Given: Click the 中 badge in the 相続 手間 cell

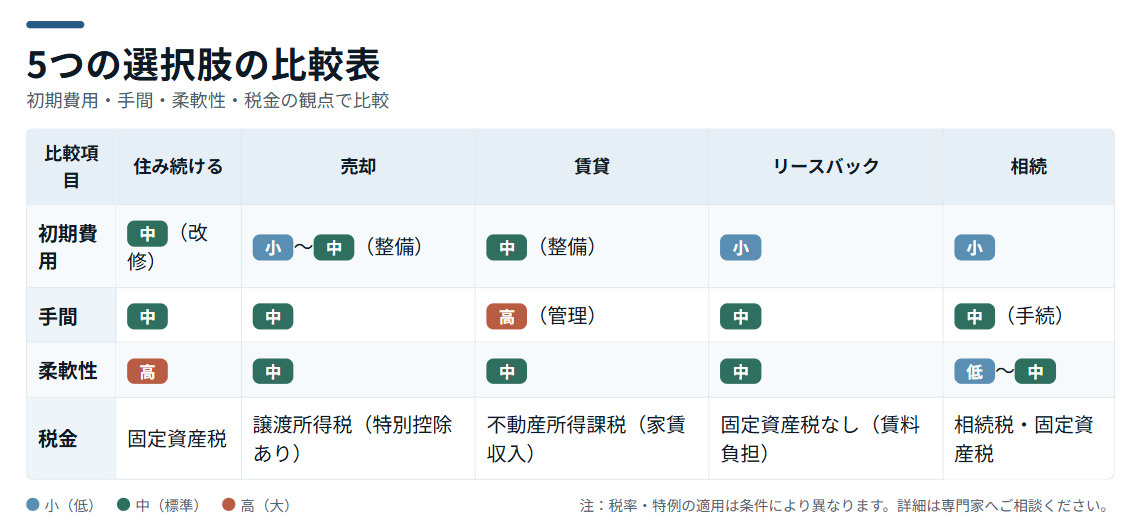Looking at the screenshot, I should (x=974, y=317).
